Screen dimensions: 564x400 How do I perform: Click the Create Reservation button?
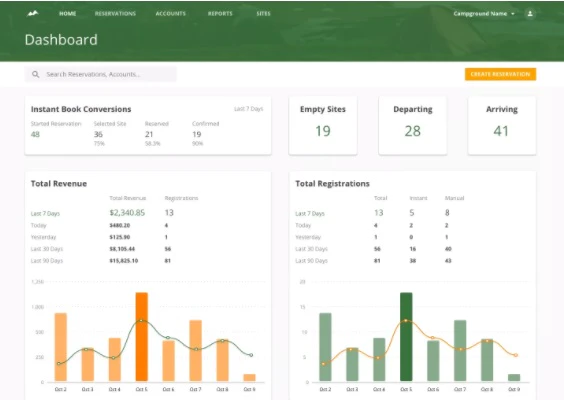coord(500,74)
